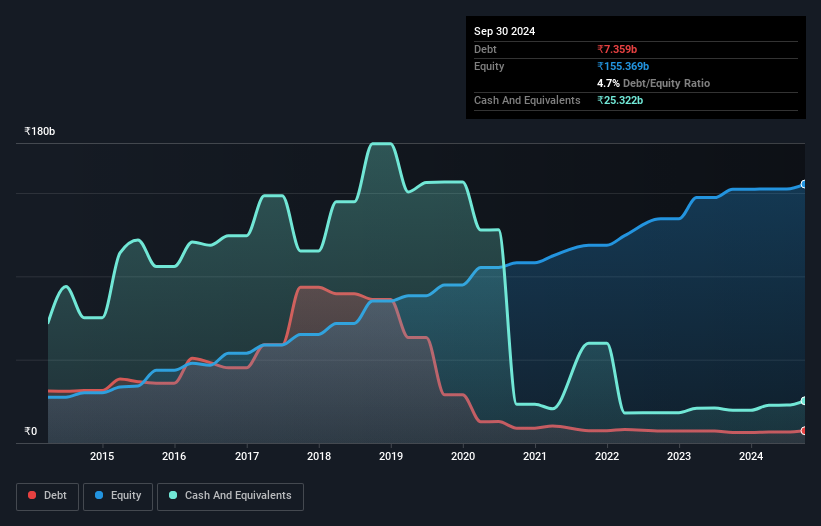This screenshot has width=821, height=526.
Task: Click the 2024 x-axis label
Action: (751, 456)
